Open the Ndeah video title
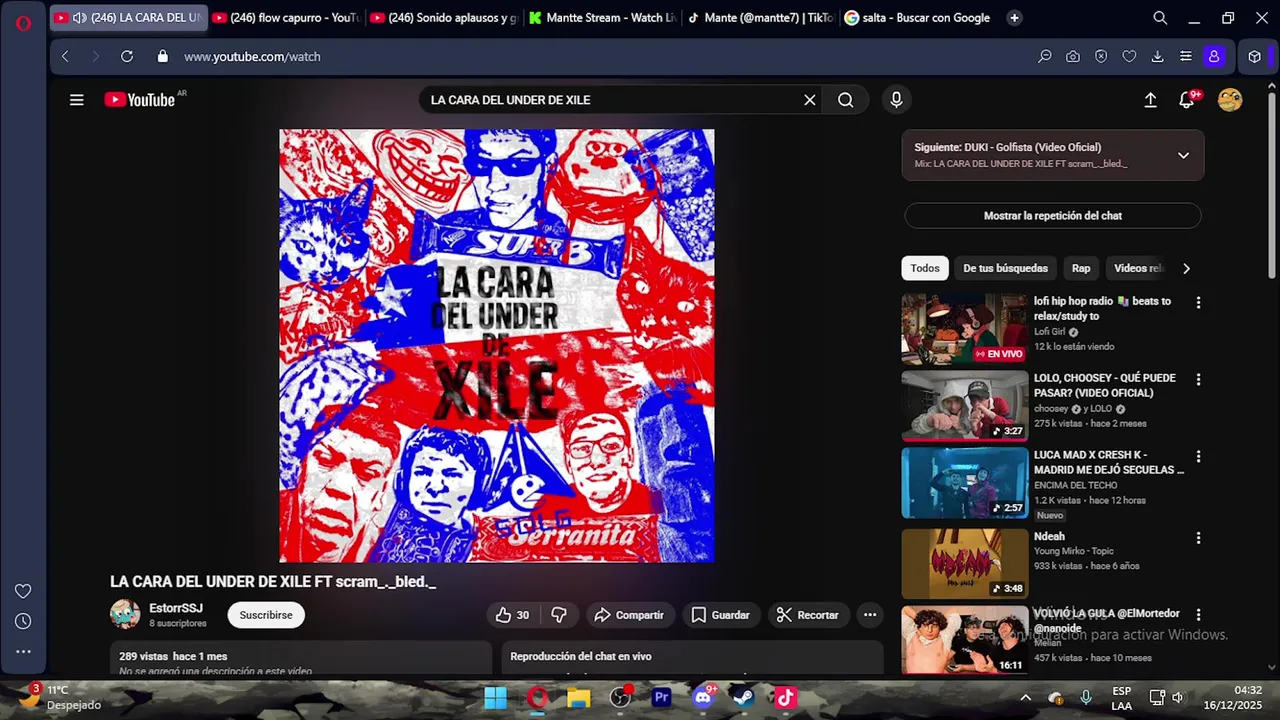This screenshot has width=1280, height=720. click(1049, 536)
